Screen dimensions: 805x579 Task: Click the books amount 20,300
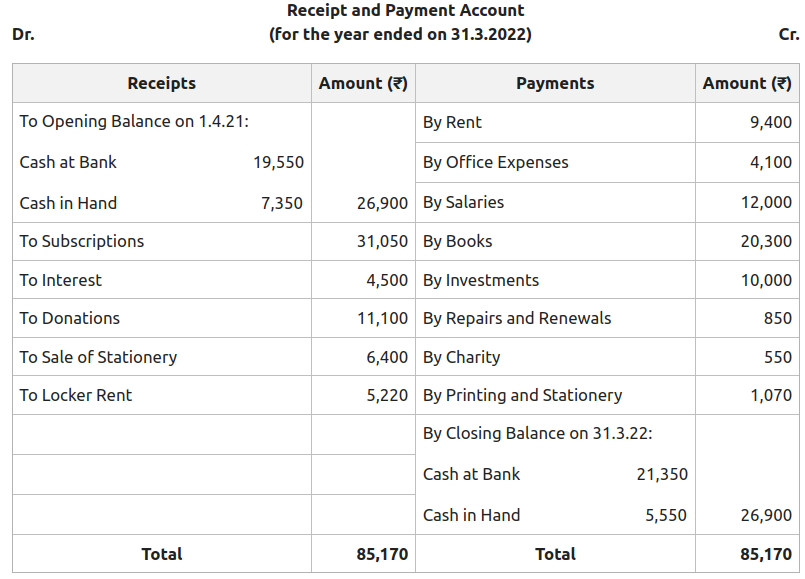[766, 241]
